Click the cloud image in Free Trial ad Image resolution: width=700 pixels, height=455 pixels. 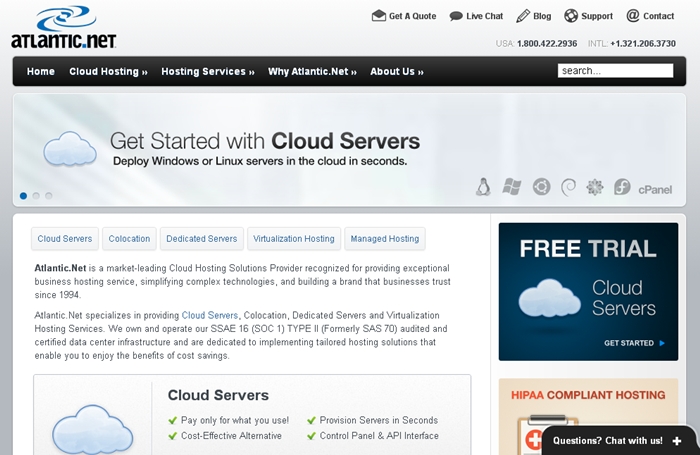pyautogui.click(x=550, y=298)
